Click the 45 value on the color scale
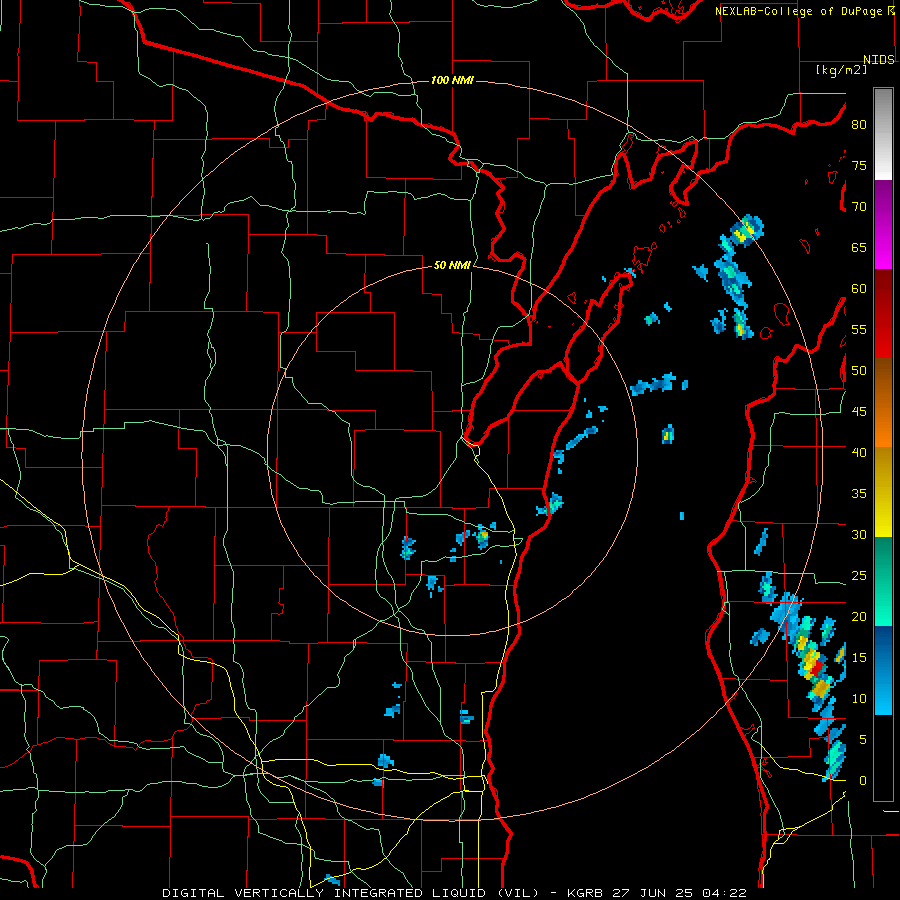This screenshot has height=900, width=900. [859, 412]
